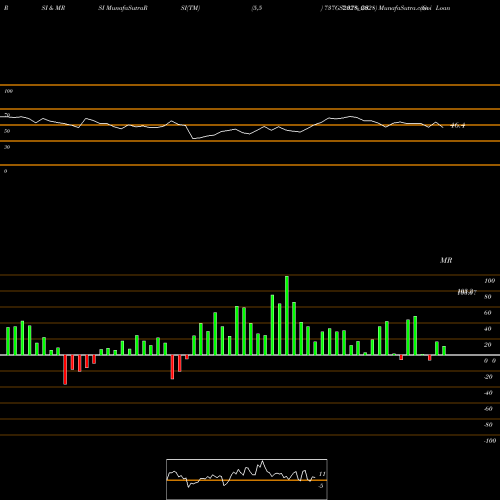Click the 'SI(TM)' header label
This screenshot has width=500, height=500.
190,8
